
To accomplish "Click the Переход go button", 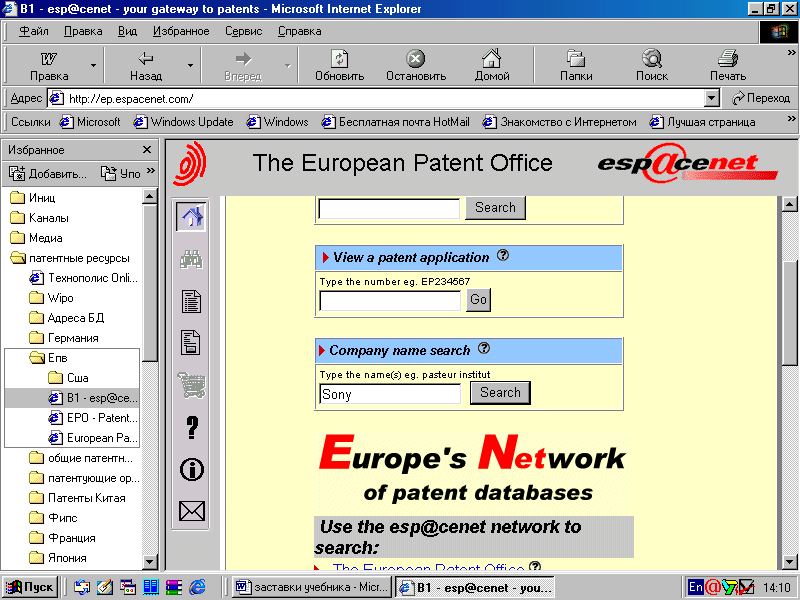I will point(761,98).
